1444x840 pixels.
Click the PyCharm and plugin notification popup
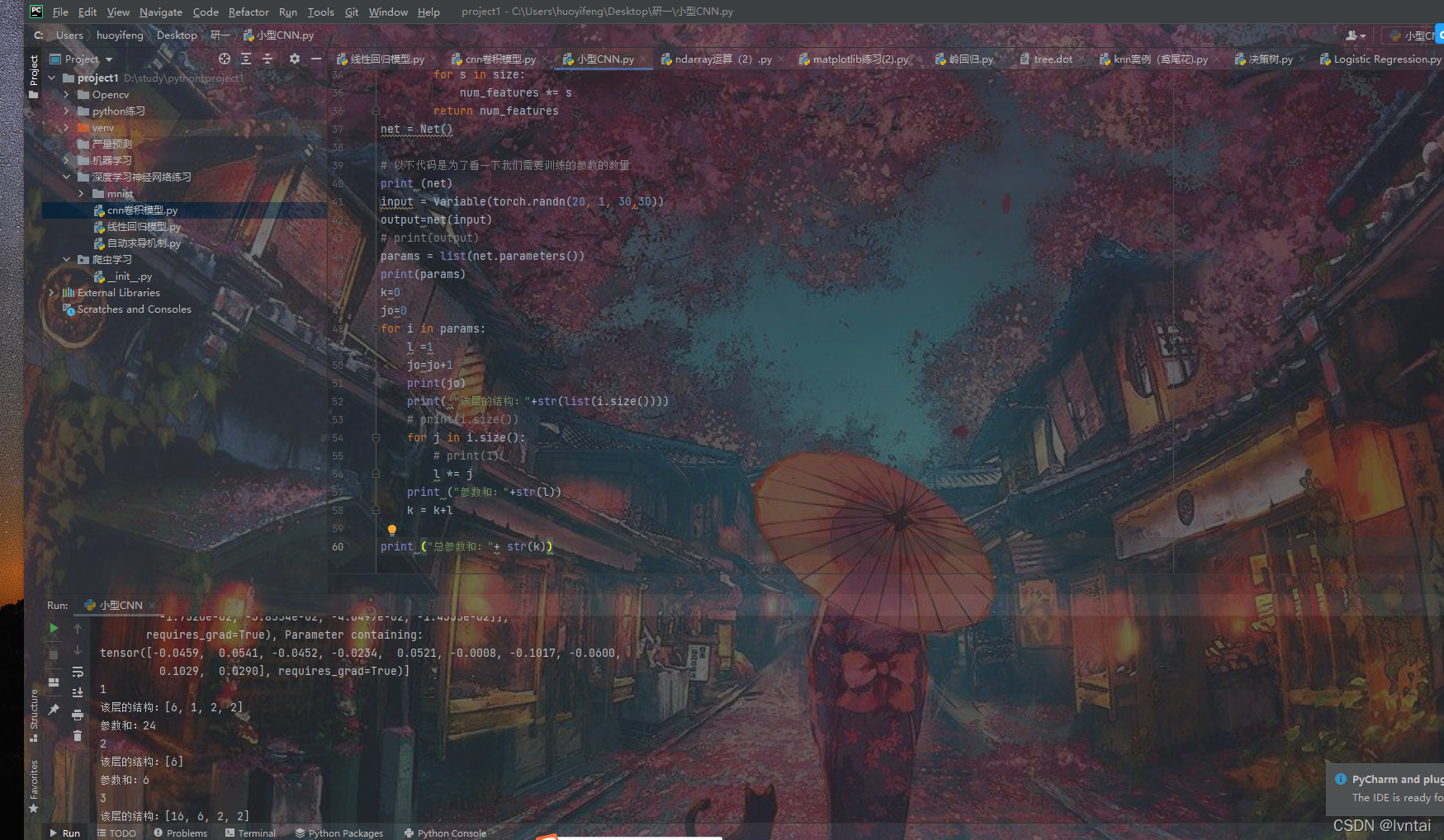tap(1385, 788)
